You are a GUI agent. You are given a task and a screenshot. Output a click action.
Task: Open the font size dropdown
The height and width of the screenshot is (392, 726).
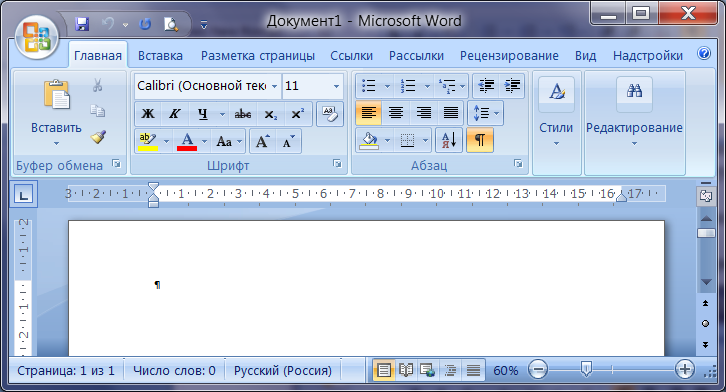(337, 86)
